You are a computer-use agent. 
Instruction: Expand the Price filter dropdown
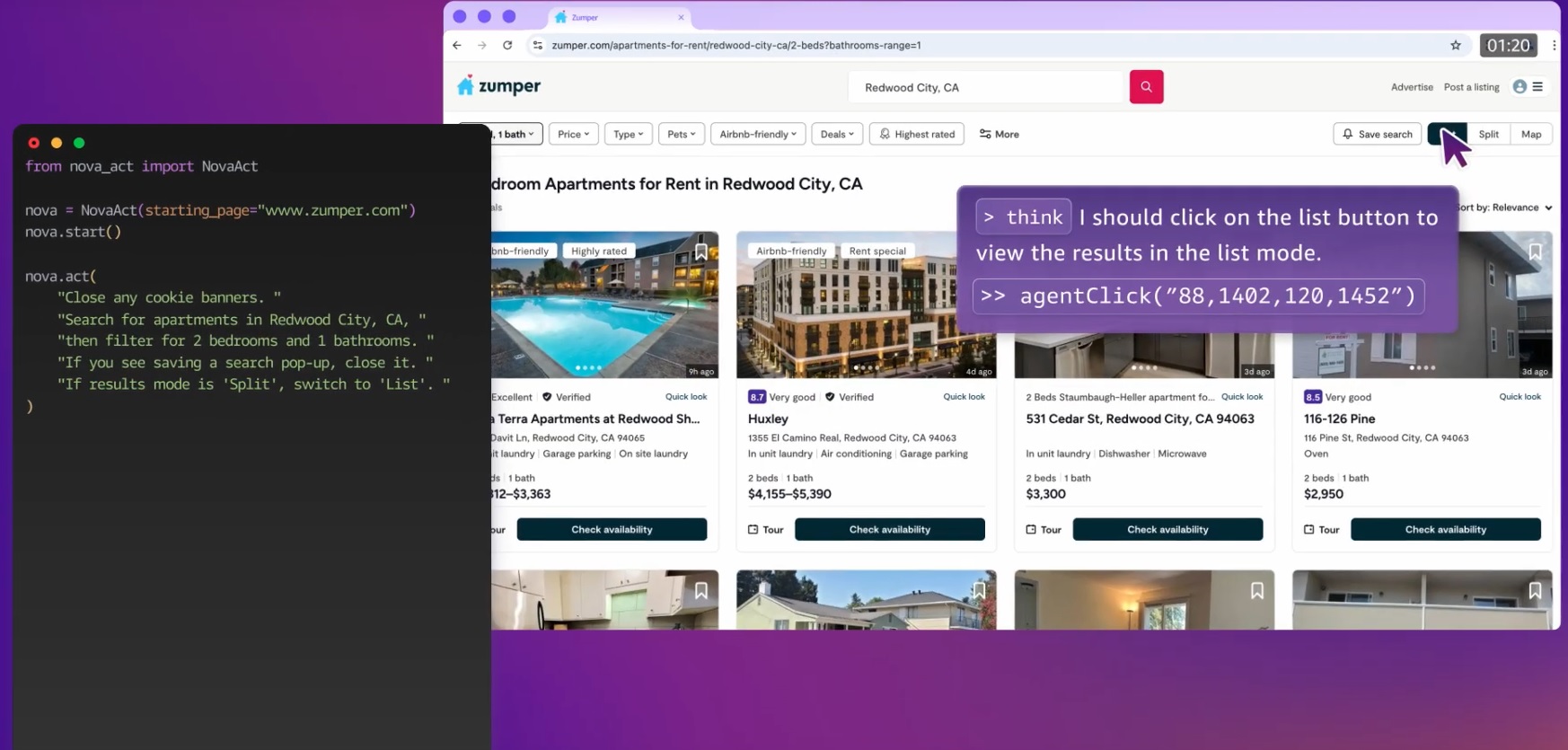pos(573,134)
